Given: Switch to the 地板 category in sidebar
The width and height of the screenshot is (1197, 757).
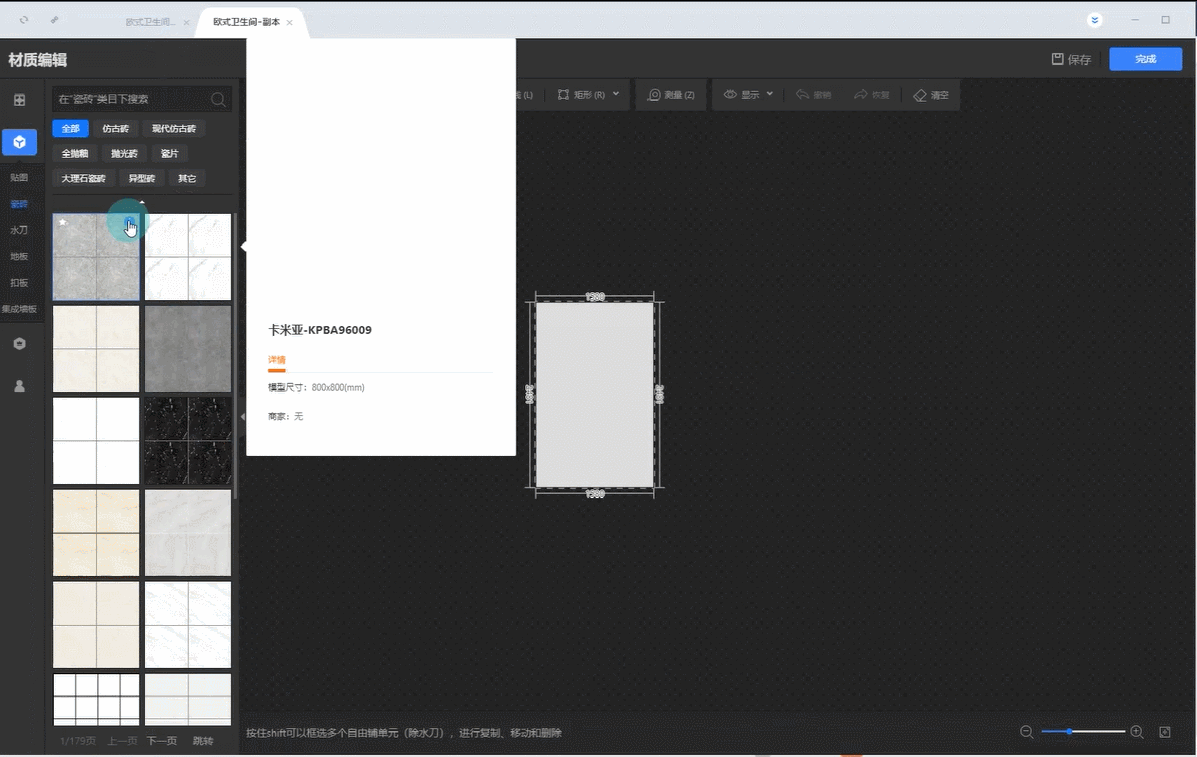Looking at the screenshot, I should [x=19, y=256].
